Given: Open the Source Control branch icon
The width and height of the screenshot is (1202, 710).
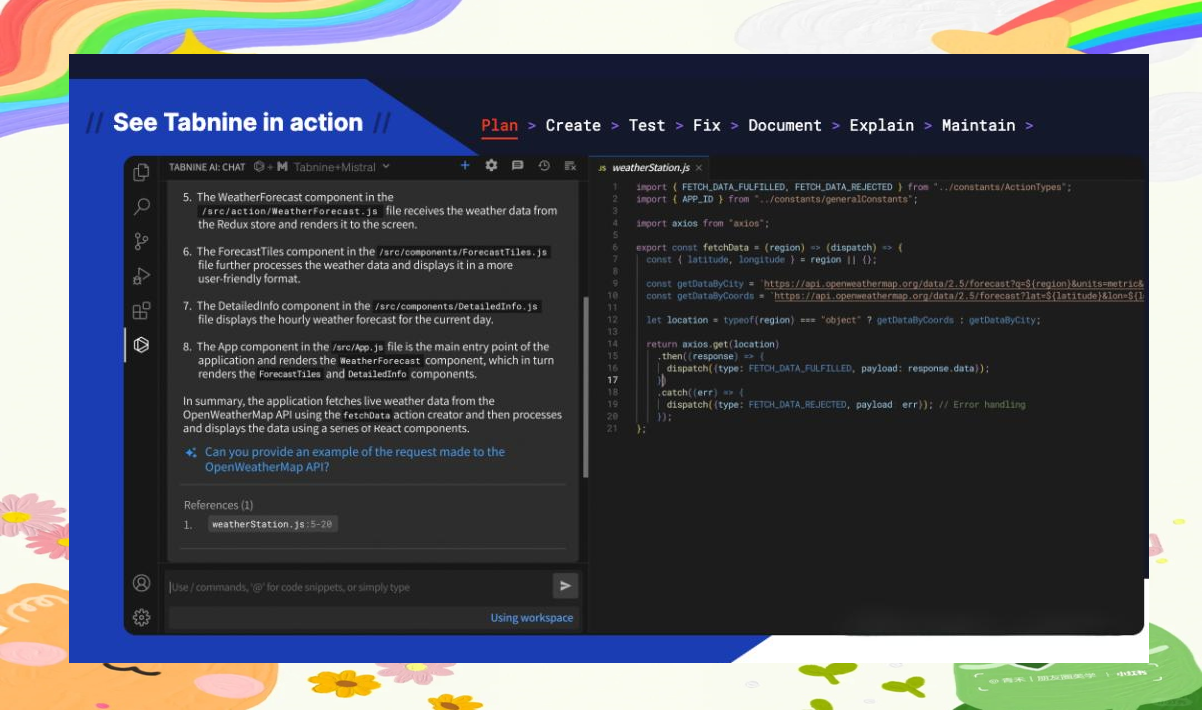Looking at the screenshot, I should click(x=141, y=241).
